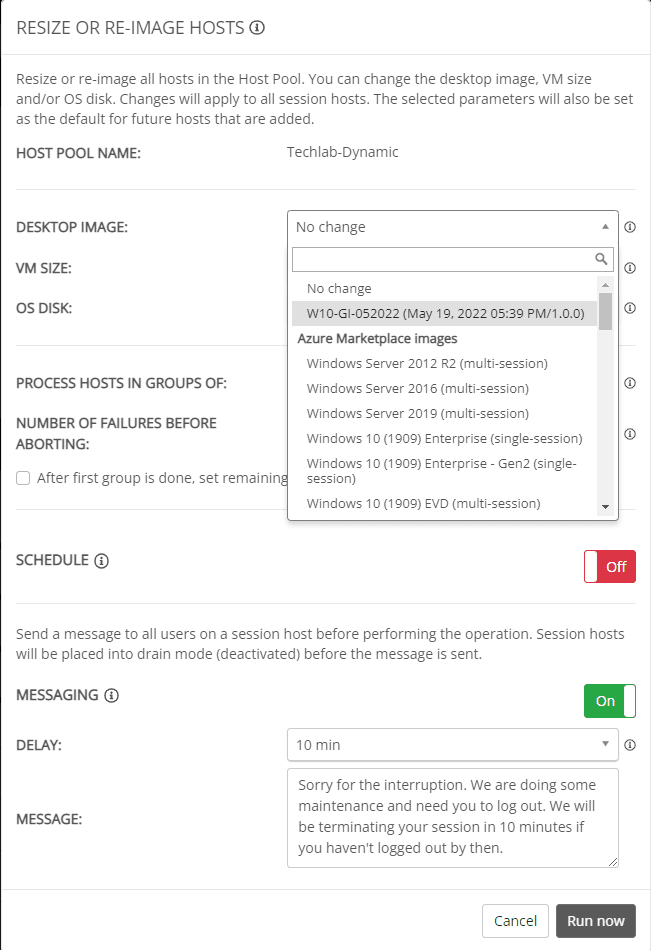
Task: Turn off the Messaging toggle
Action: [610, 701]
